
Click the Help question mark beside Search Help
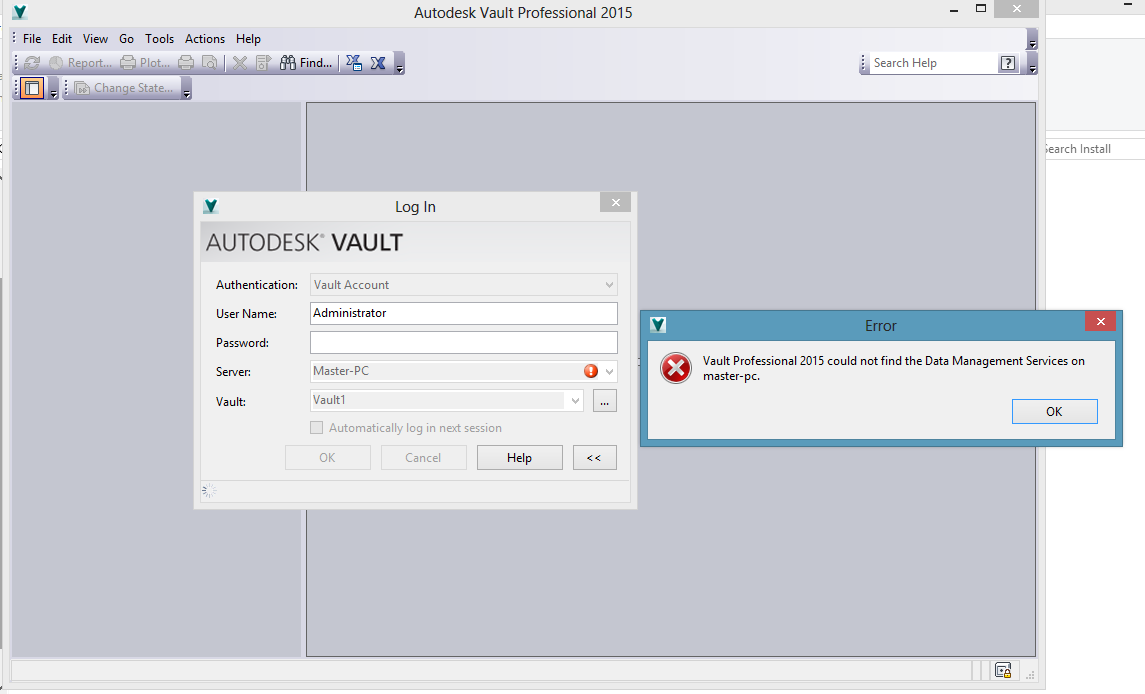coord(1006,62)
